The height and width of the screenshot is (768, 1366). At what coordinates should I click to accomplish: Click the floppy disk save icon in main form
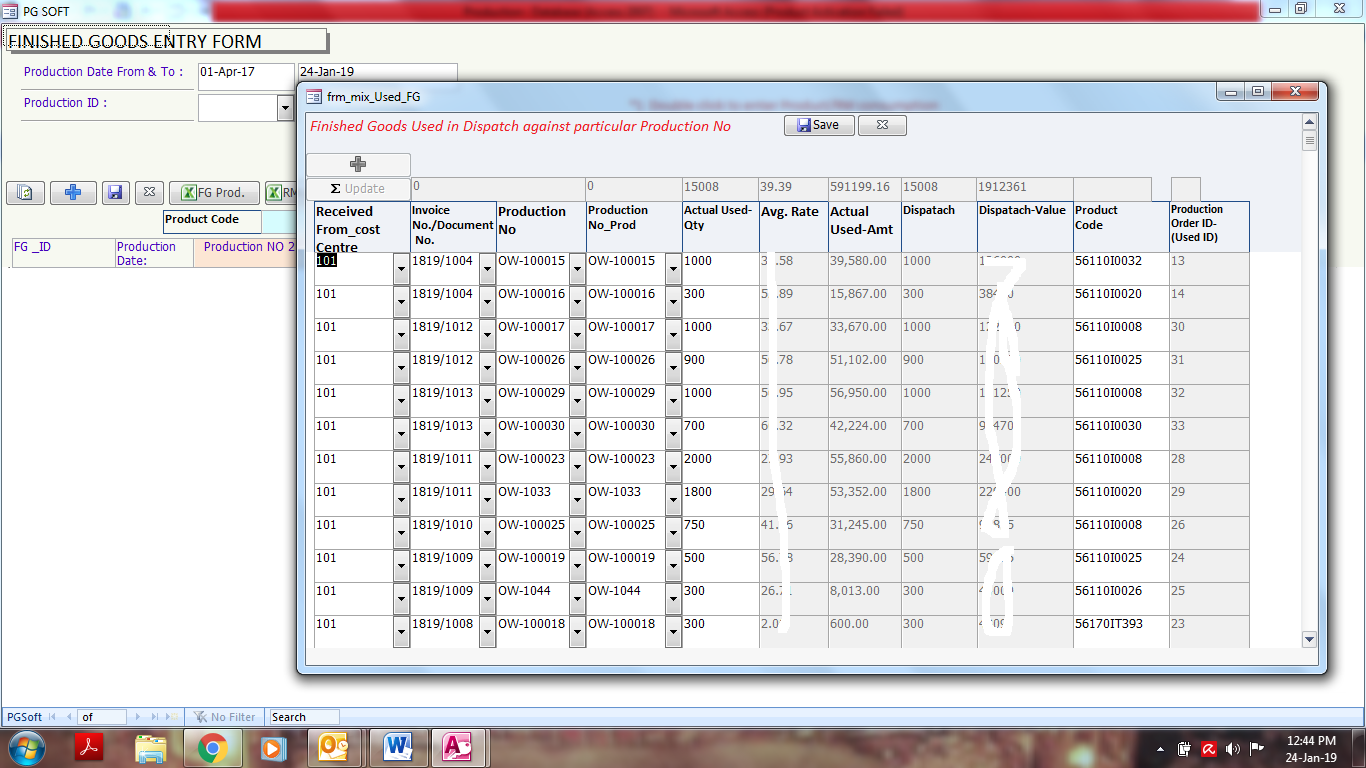[x=115, y=193]
